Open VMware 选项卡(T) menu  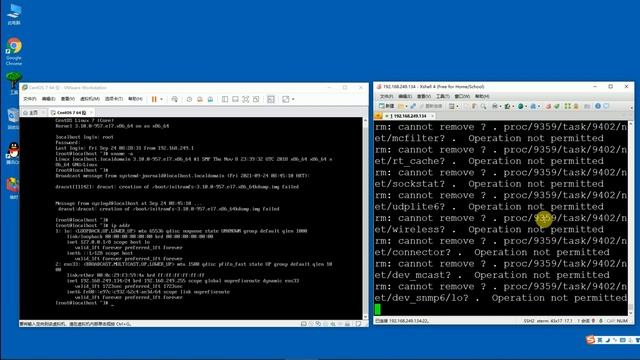114,99
